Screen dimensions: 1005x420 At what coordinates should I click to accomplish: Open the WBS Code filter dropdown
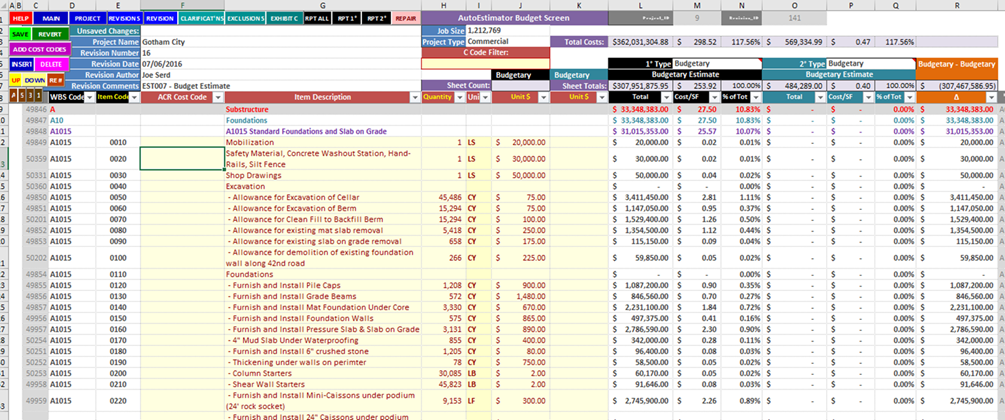tap(90, 97)
